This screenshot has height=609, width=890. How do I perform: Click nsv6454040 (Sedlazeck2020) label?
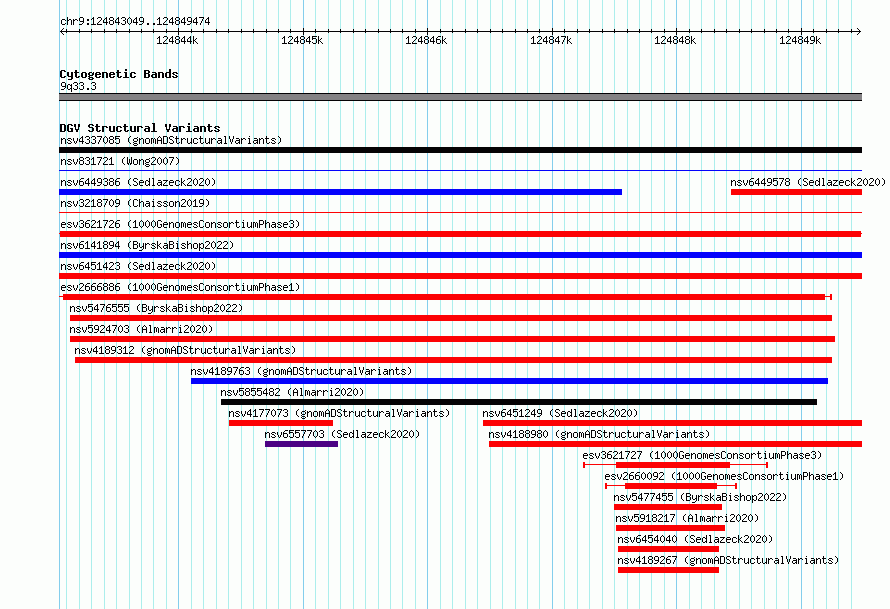click(x=695, y=539)
